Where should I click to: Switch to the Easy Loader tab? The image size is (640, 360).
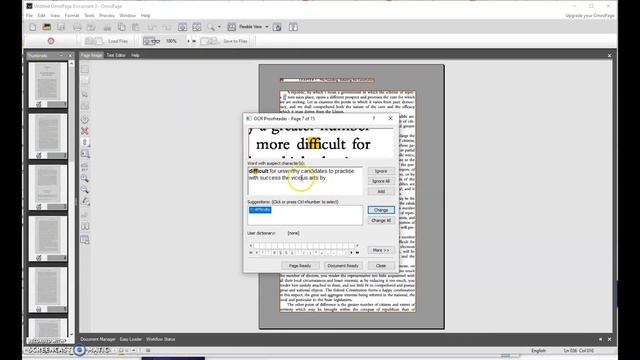131,339
